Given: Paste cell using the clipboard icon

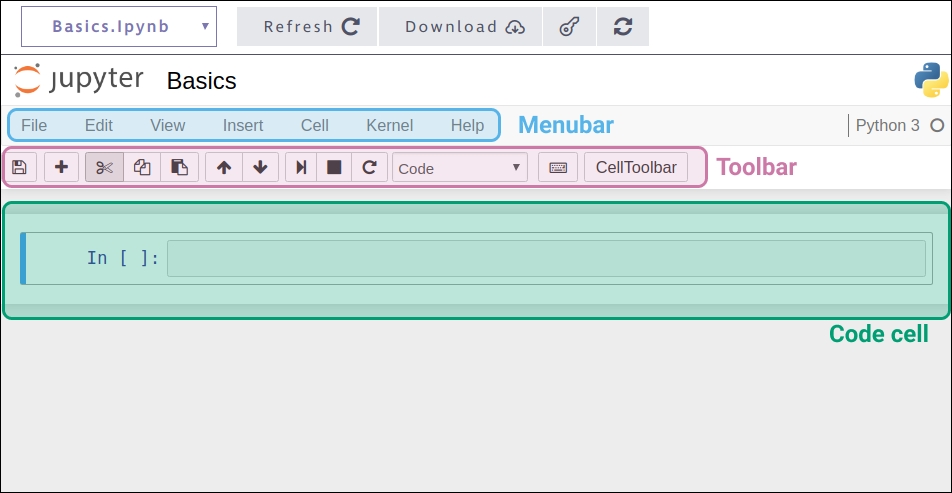Looking at the screenshot, I should click(179, 167).
